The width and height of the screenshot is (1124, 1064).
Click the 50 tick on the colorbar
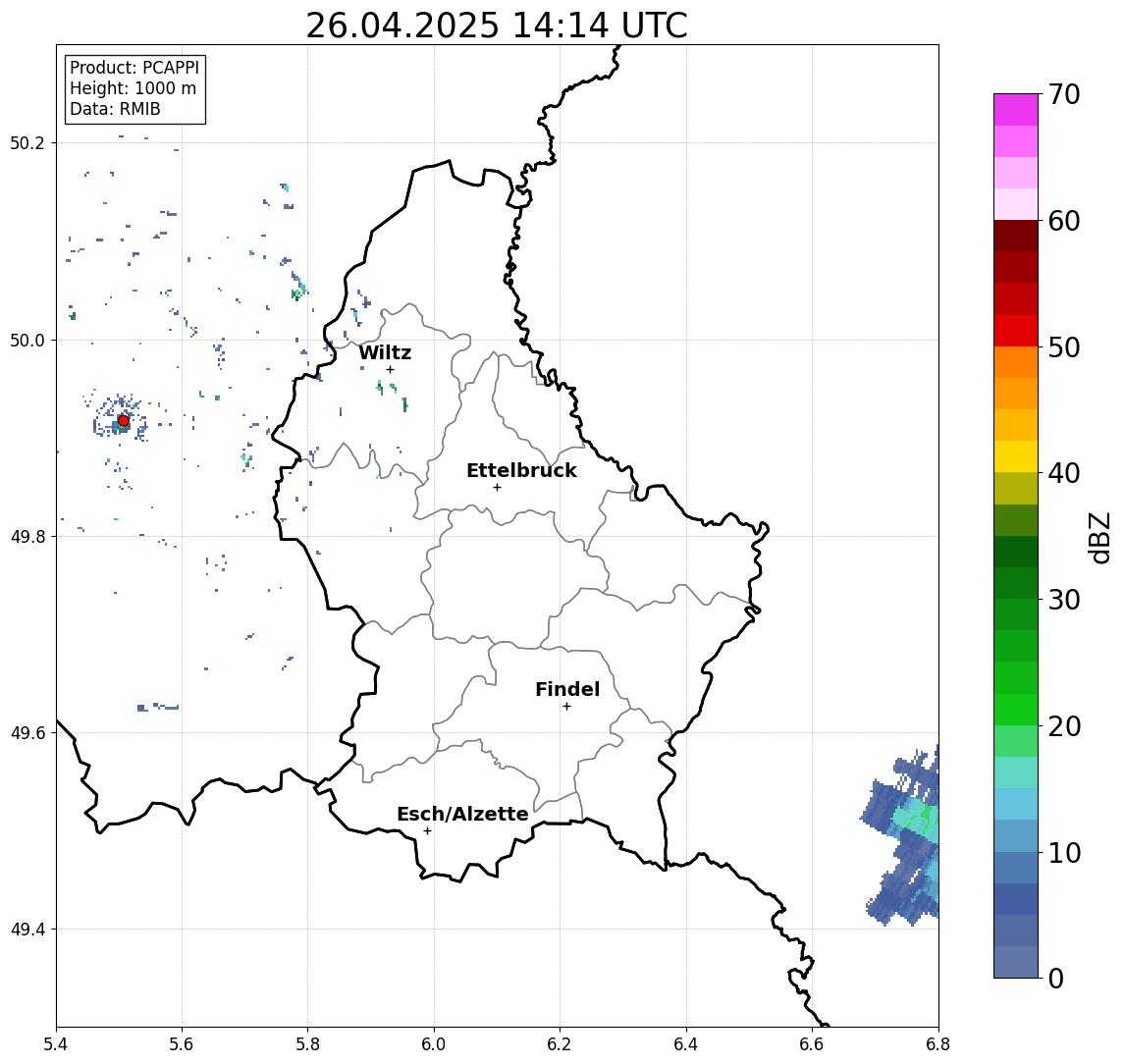1064,347
